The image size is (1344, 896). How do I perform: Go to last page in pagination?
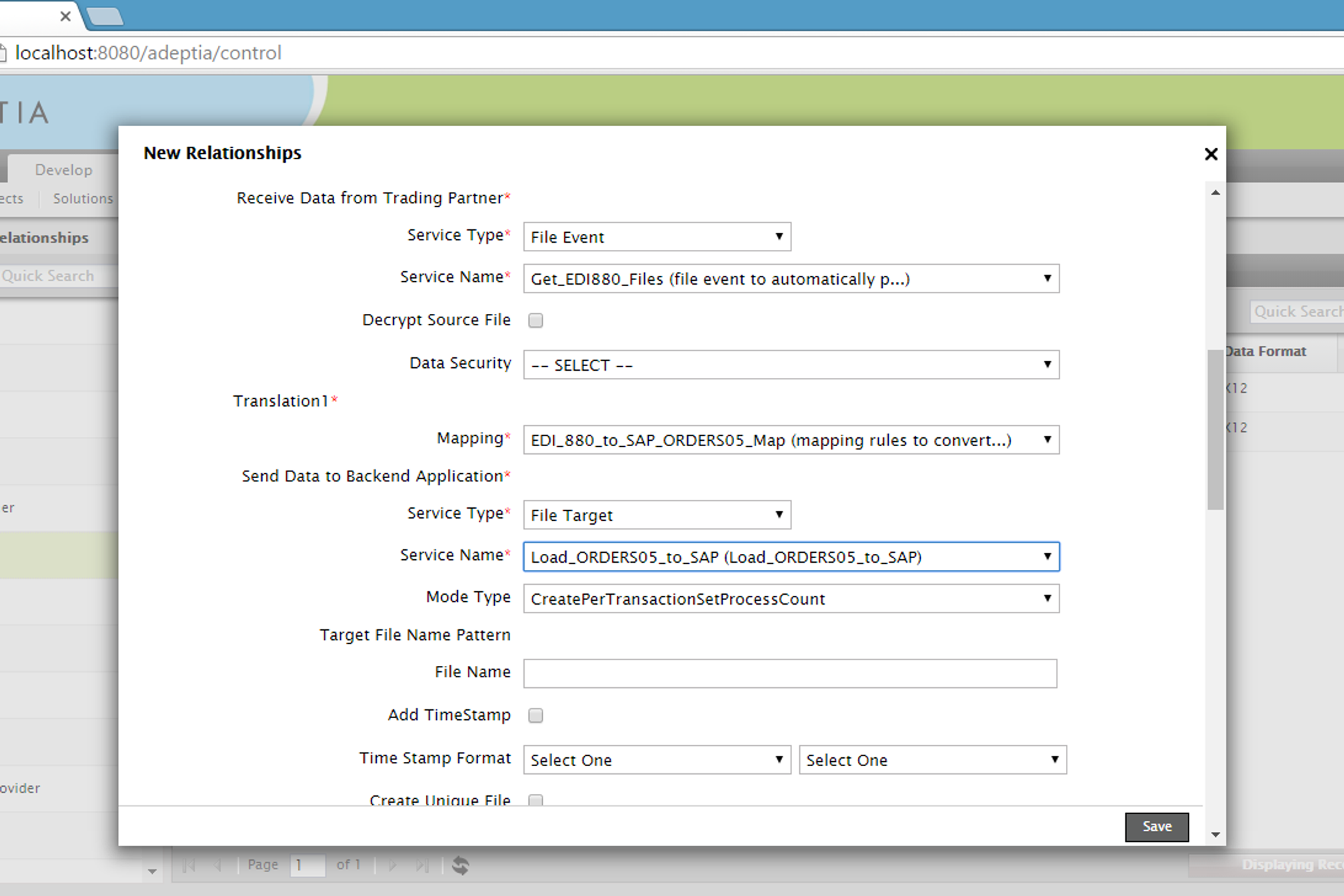point(422,865)
